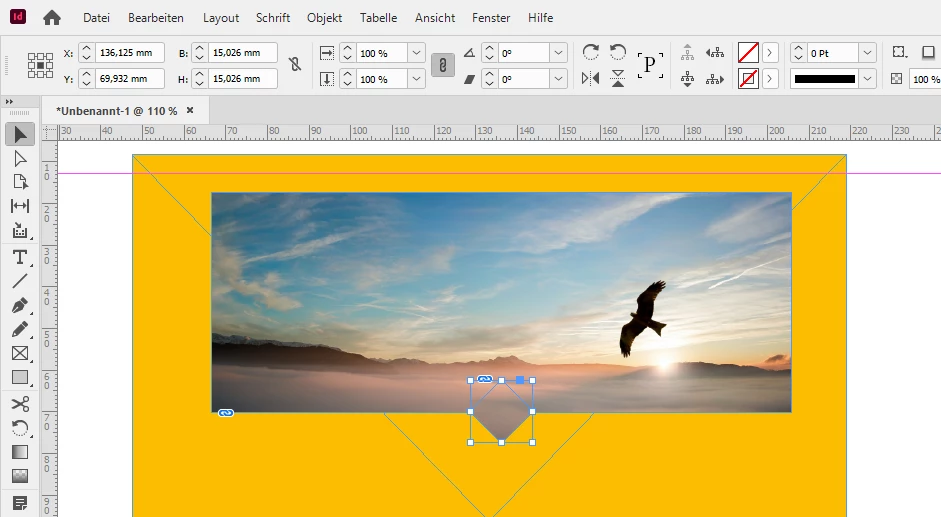Select the Gradient Feather tool
The height and width of the screenshot is (517, 941).
tap(20, 476)
